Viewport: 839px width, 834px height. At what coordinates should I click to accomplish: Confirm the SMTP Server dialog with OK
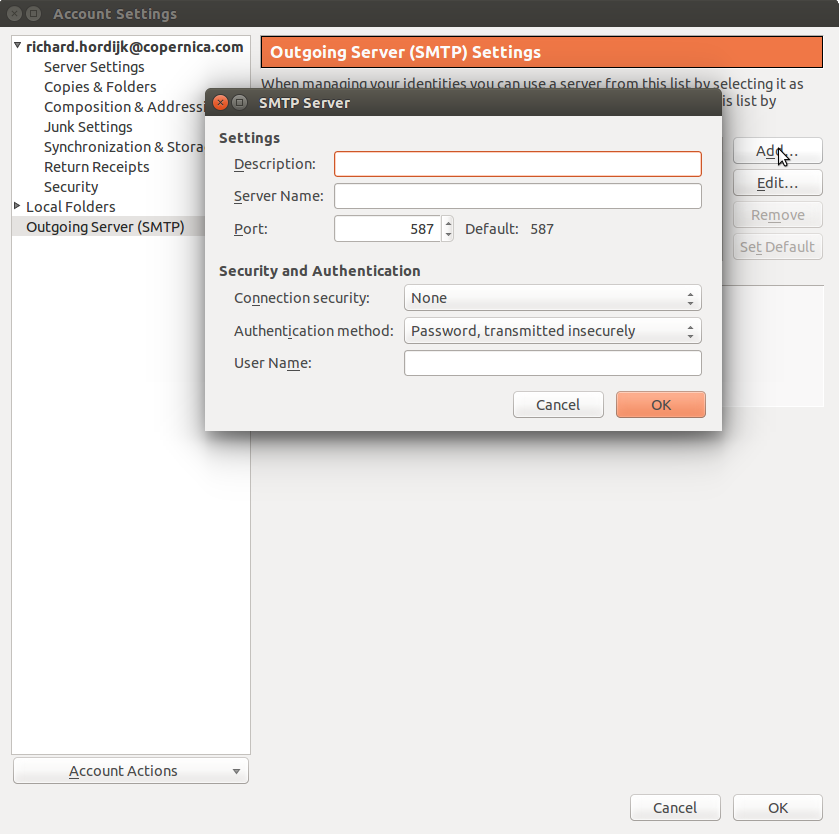[660, 404]
